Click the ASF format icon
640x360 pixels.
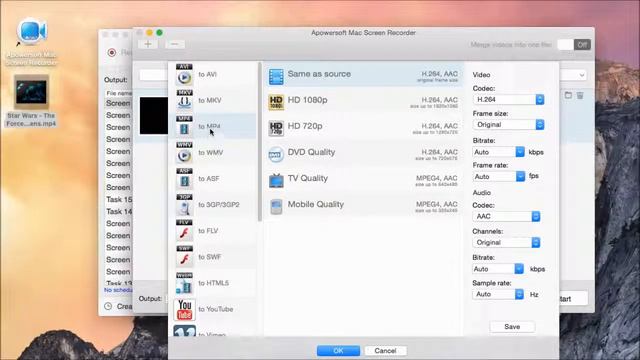click(x=184, y=178)
